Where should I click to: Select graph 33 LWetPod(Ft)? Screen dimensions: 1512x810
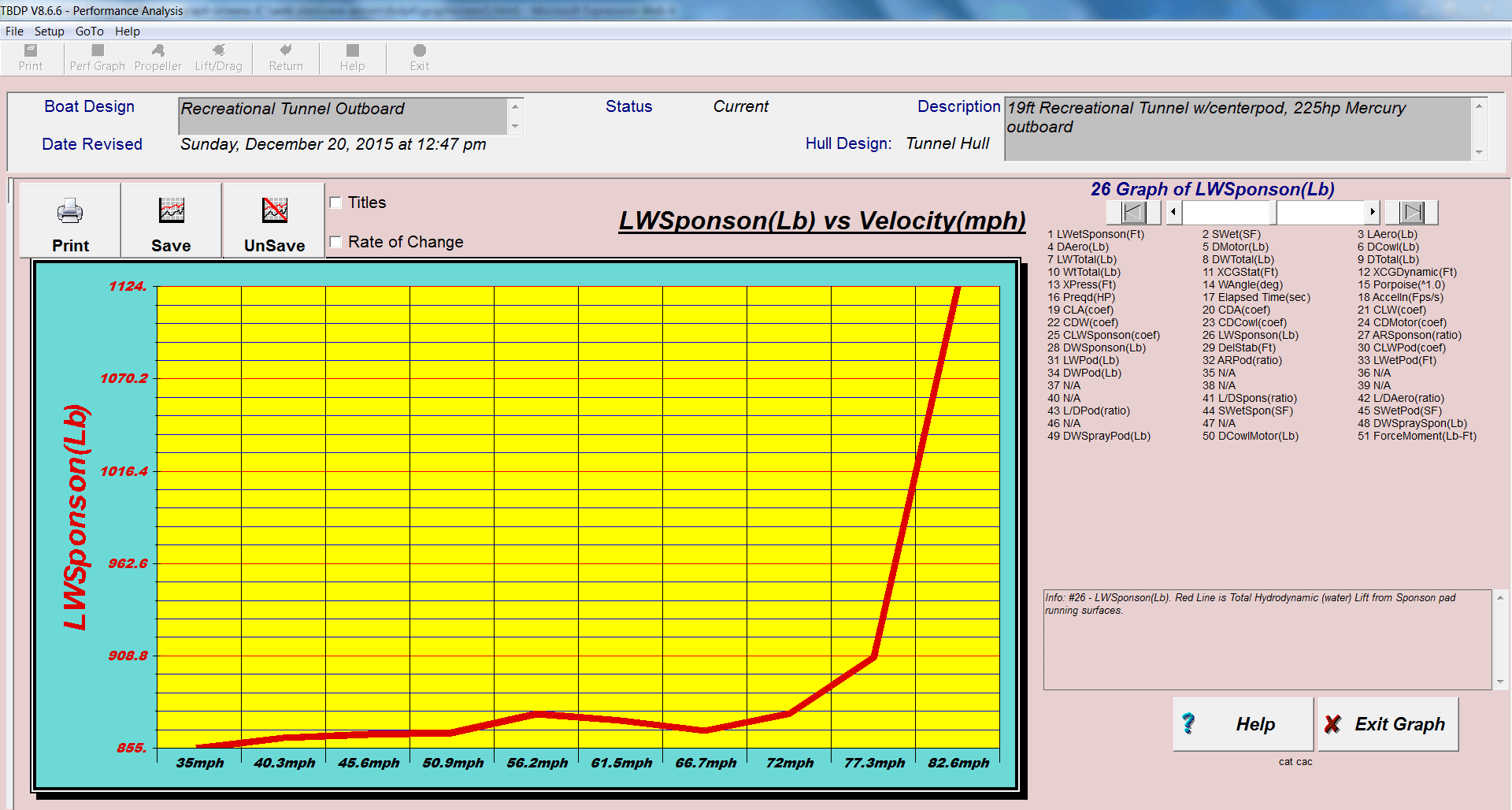pos(1396,360)
